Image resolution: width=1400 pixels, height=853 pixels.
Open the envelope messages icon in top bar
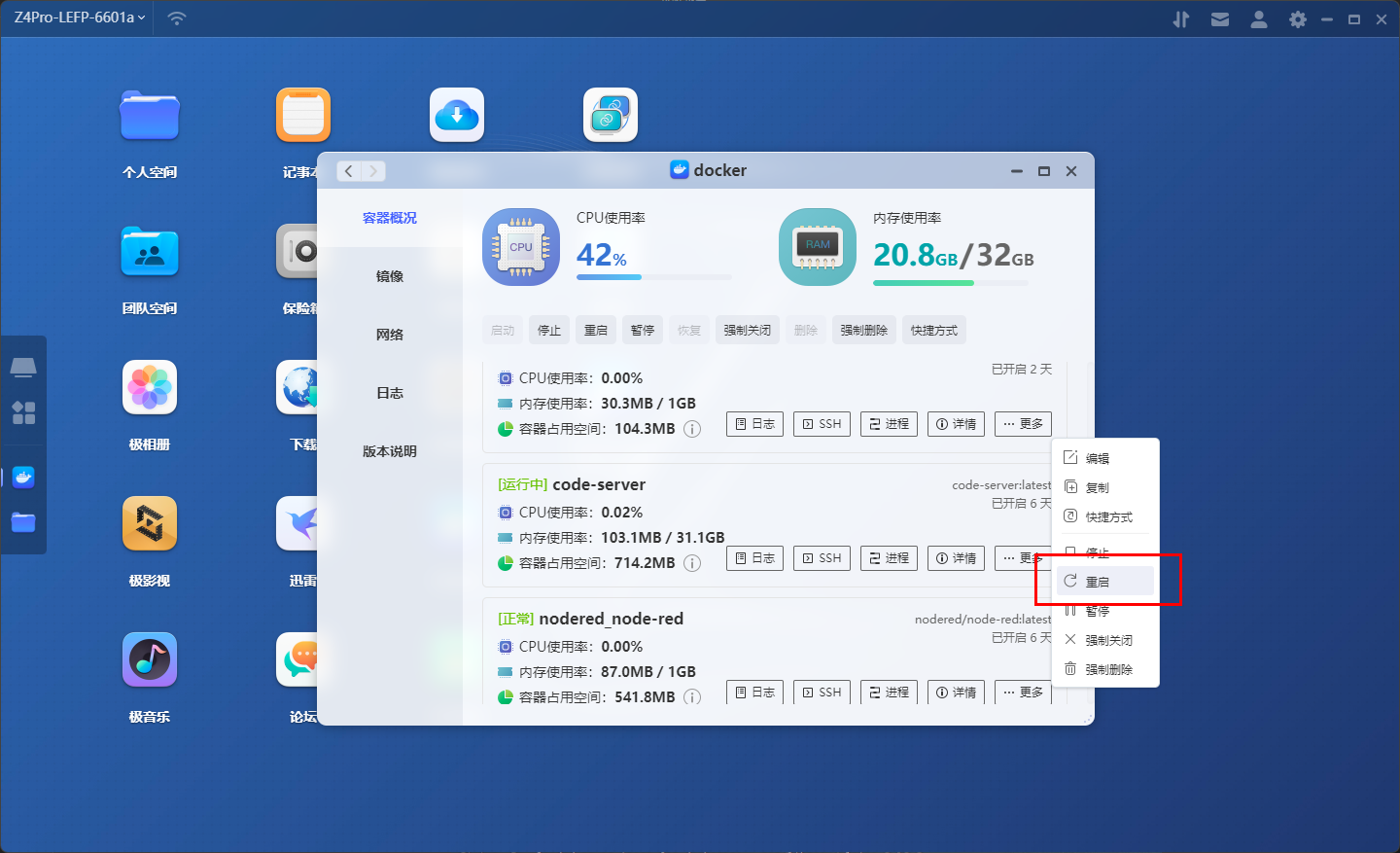[x=1219, y=19]
